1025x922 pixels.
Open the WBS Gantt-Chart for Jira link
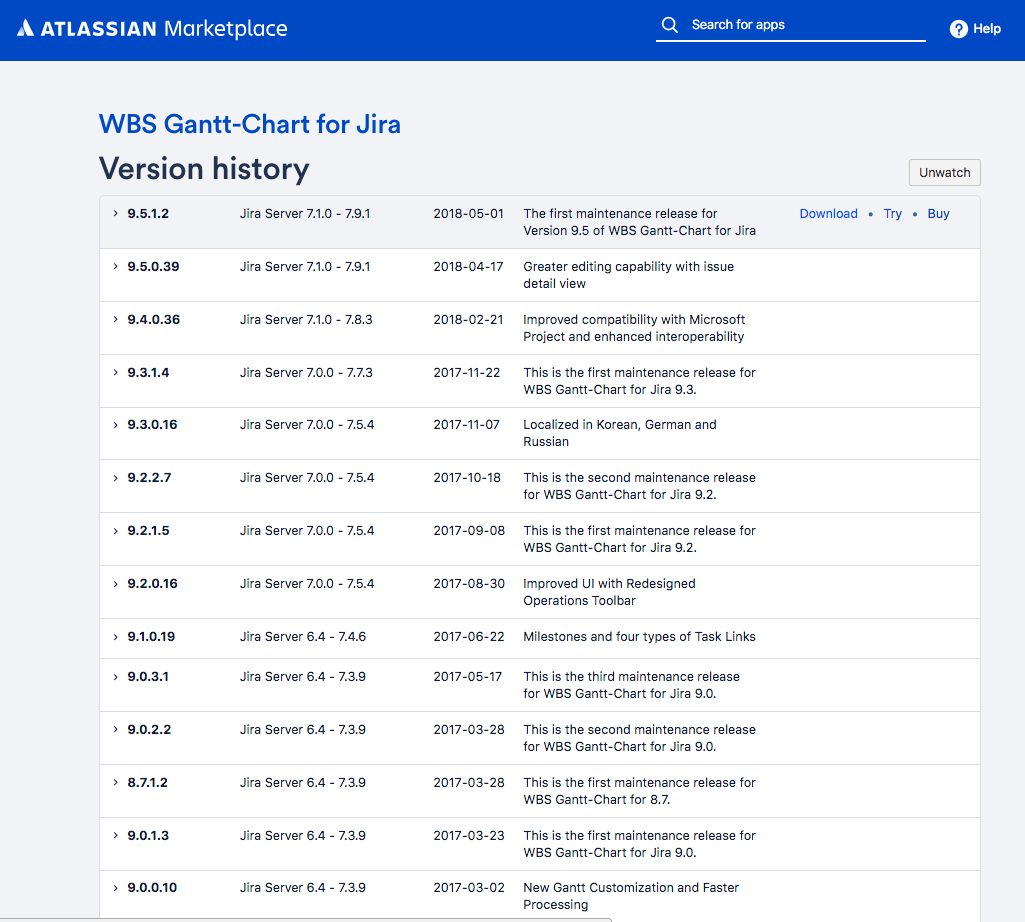[x=249, y=124]
